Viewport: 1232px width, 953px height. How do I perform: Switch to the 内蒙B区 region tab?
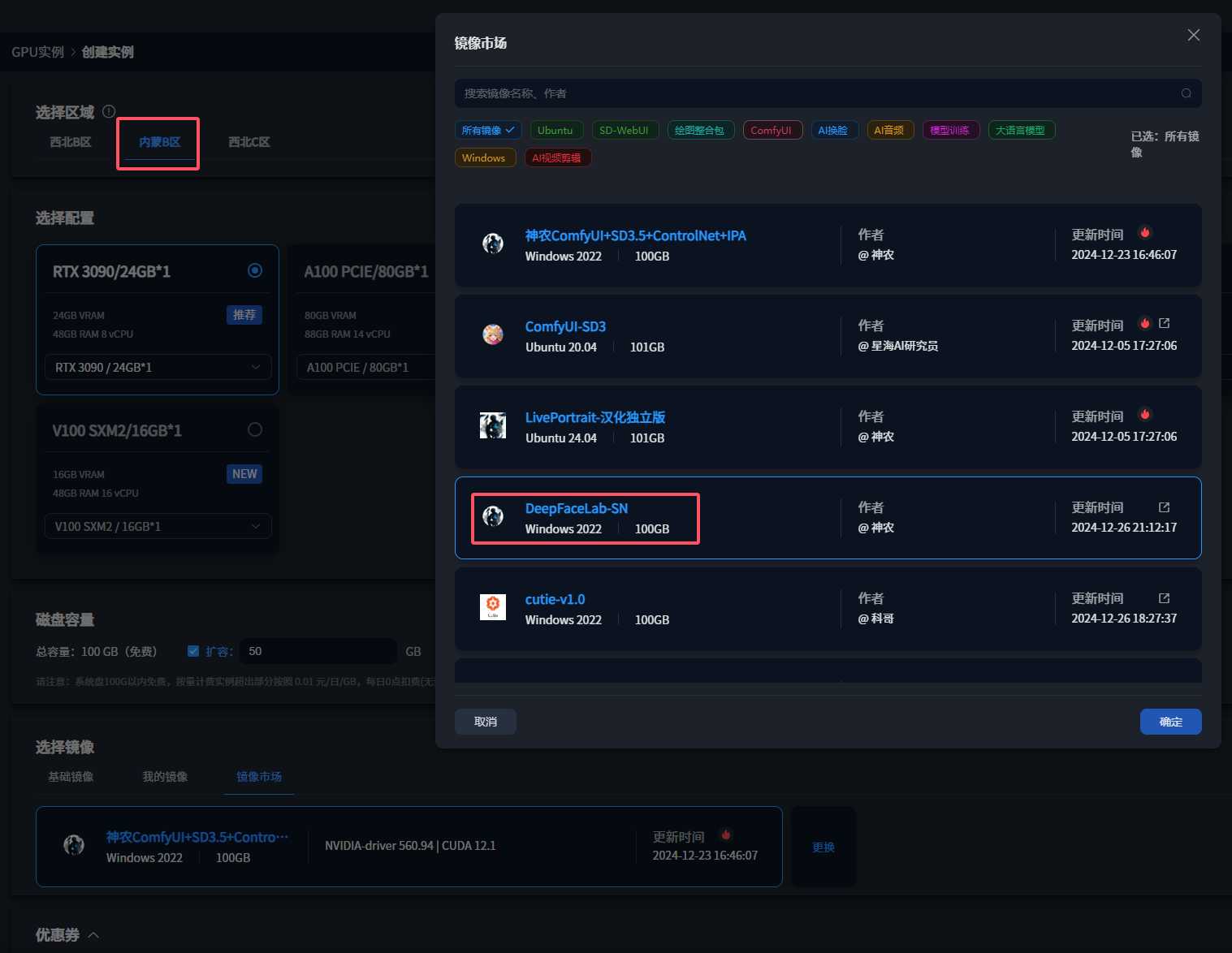159,142
